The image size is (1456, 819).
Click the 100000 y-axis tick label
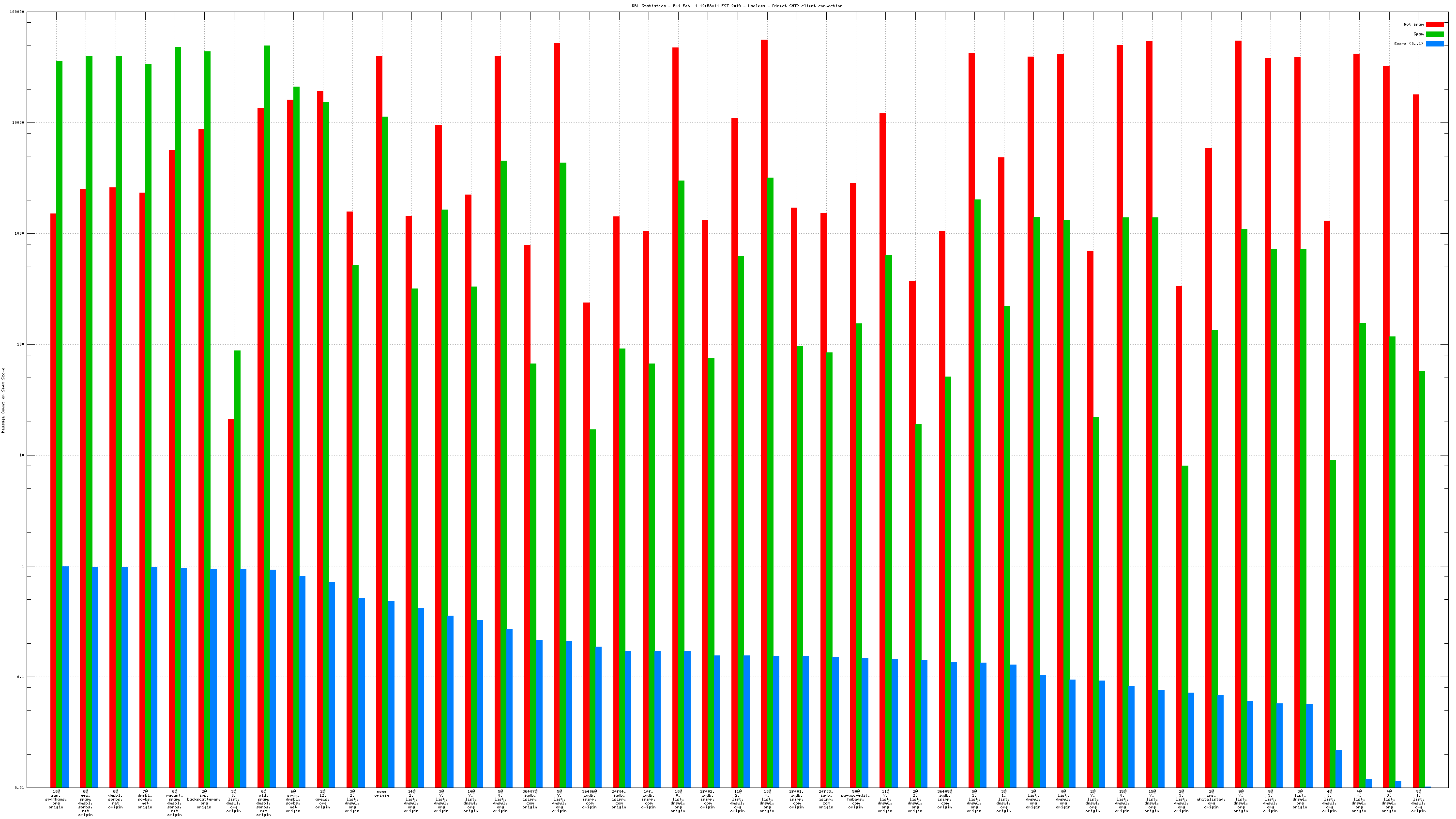point(17,13)
